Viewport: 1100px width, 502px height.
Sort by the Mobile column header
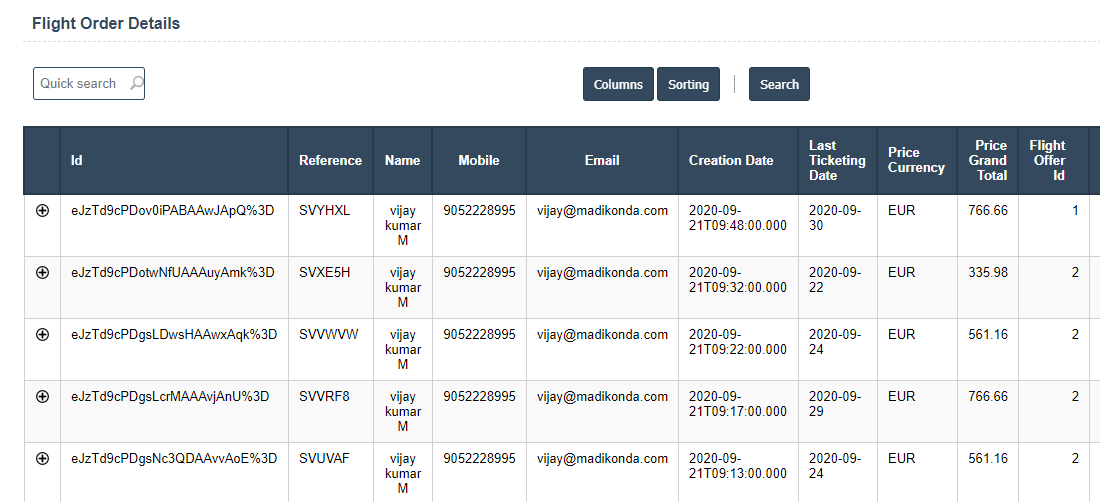tap(478, 160)
